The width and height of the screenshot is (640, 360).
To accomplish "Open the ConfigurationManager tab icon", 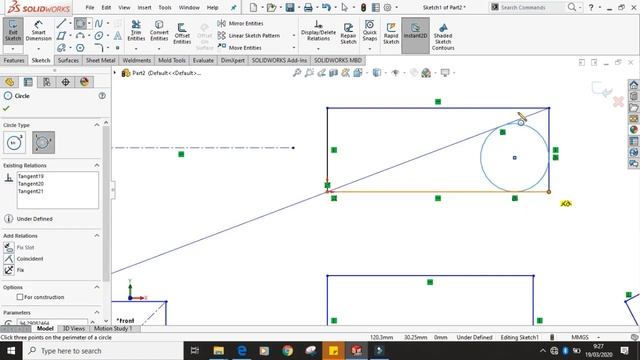I will (47, 82).
